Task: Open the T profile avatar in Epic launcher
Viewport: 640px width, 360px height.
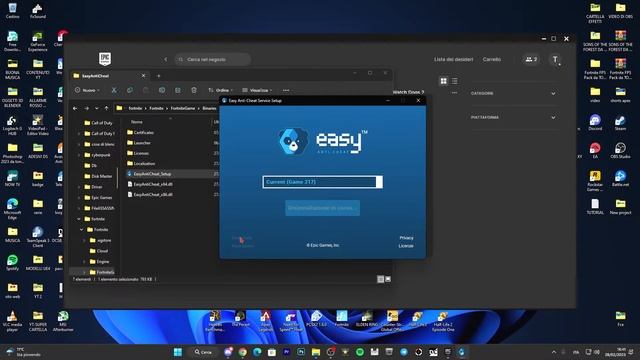Action: (555, 60)
